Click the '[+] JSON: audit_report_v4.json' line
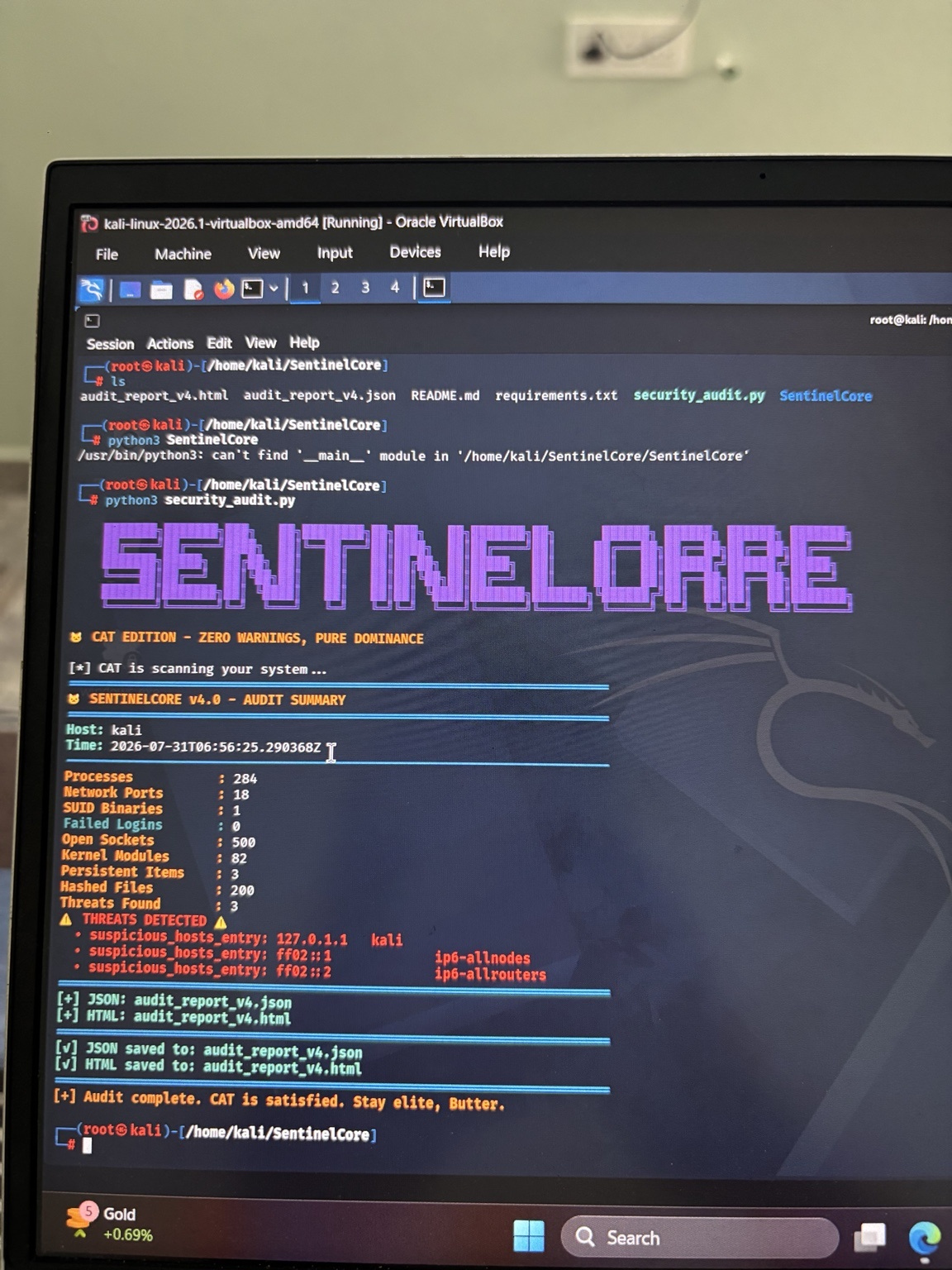The height and width of the screenshot is (1270, 952). click(x=174, y=1001)
